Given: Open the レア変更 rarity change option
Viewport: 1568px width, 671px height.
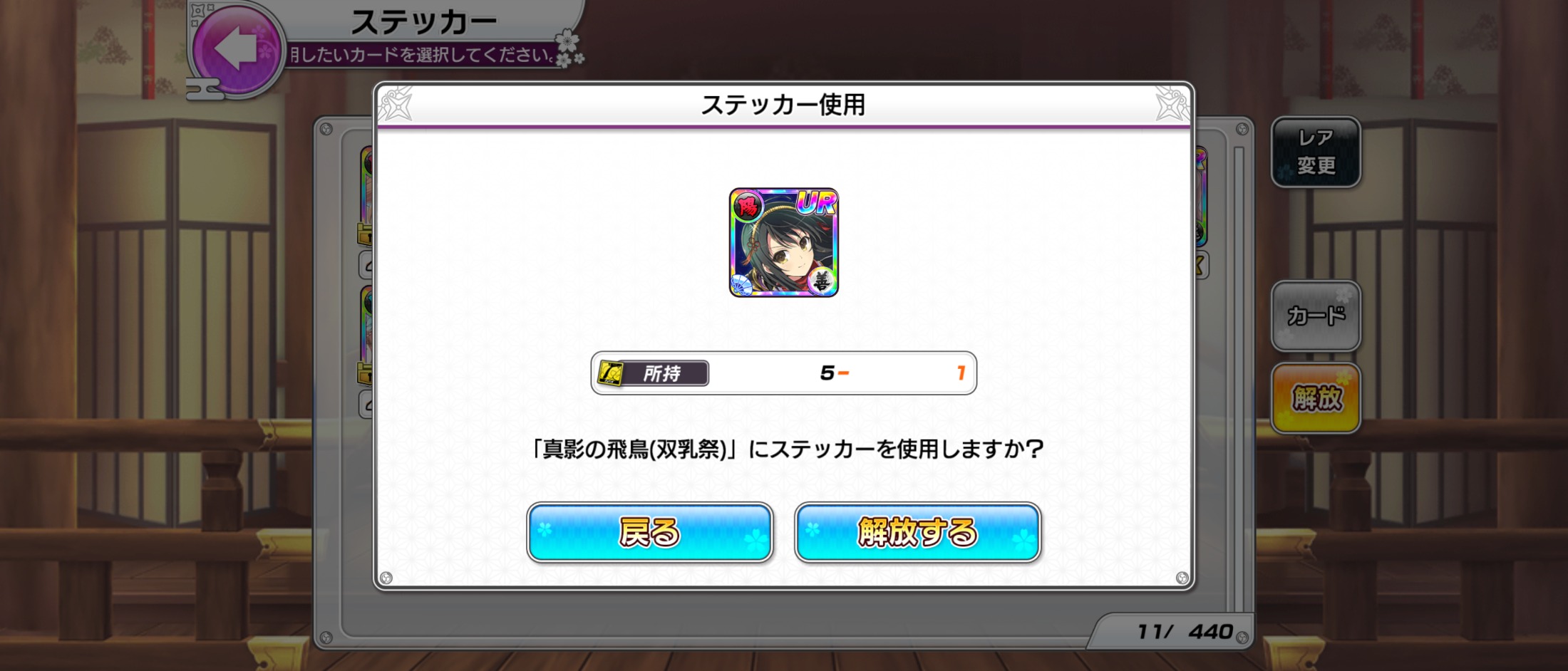Looking at the screenshot, I should click(1316, 152).
